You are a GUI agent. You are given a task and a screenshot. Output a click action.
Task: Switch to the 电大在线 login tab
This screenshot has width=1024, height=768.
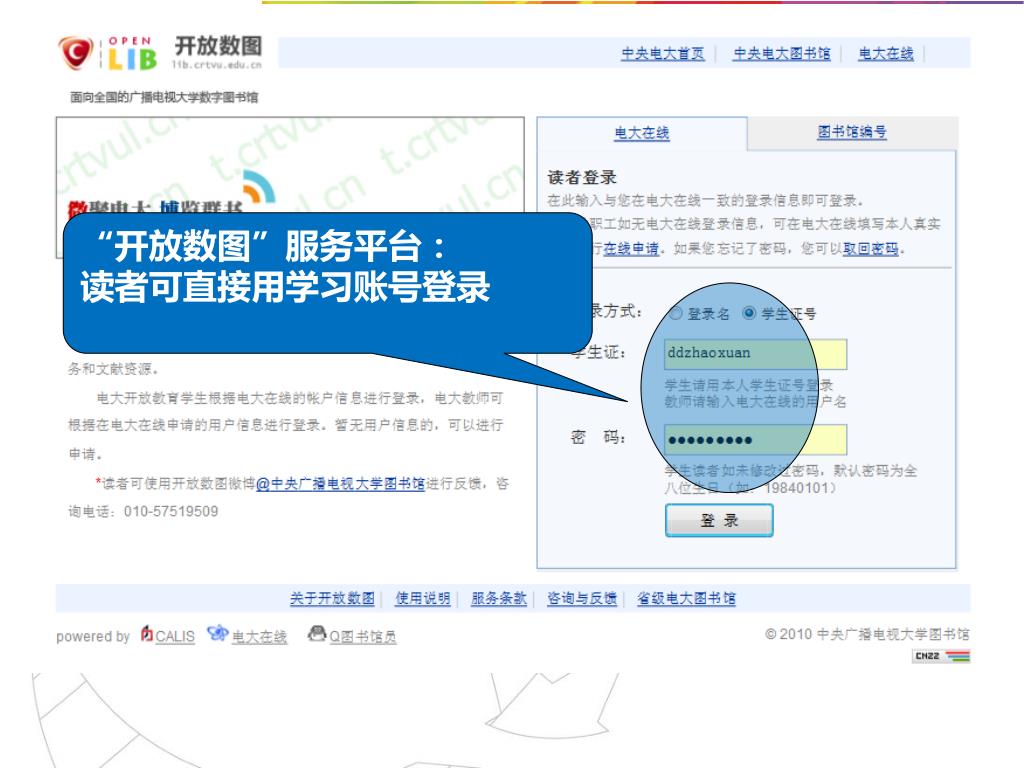[x=642, y=133]
